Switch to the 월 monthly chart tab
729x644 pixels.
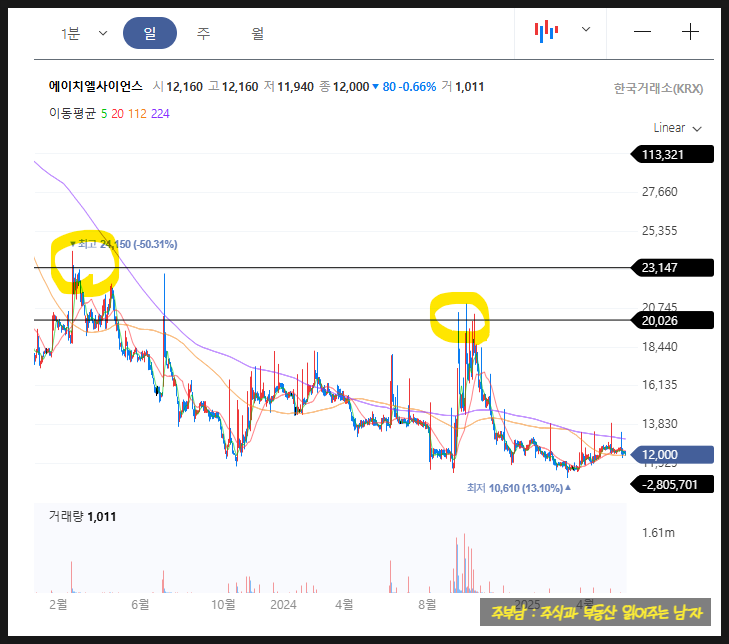click(x=258, y=33)
